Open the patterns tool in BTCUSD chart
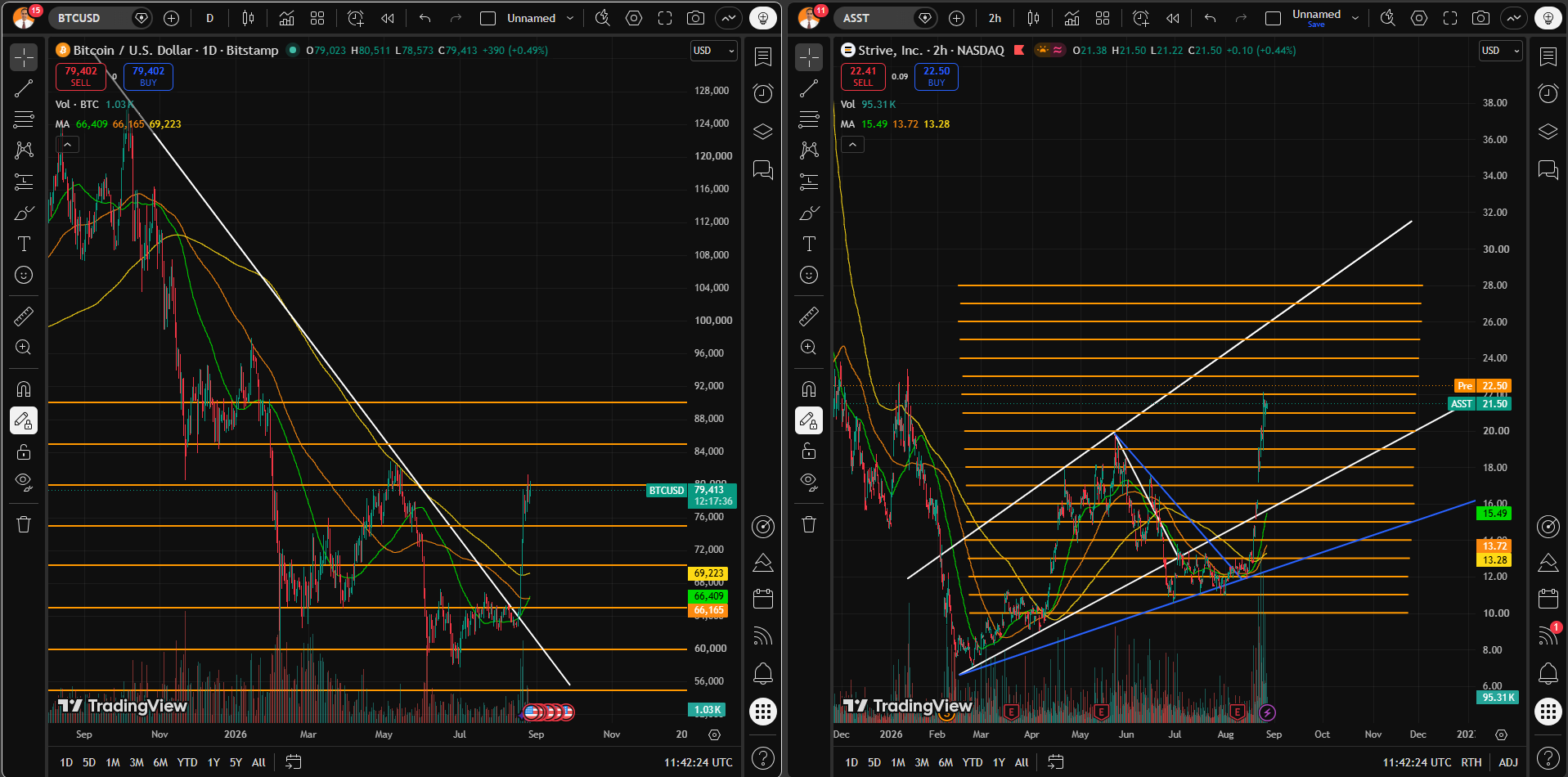Screen dimensions: 1568x777 24,150
